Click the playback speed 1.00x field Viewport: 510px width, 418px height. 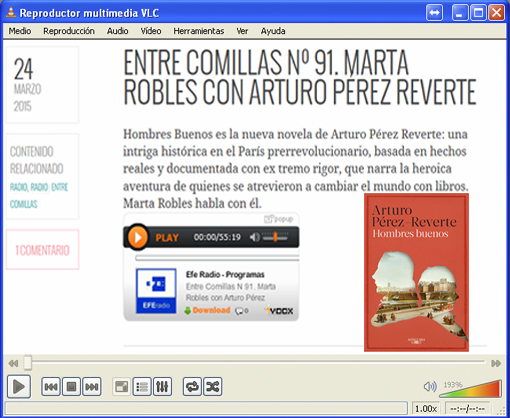pos(426,408)
